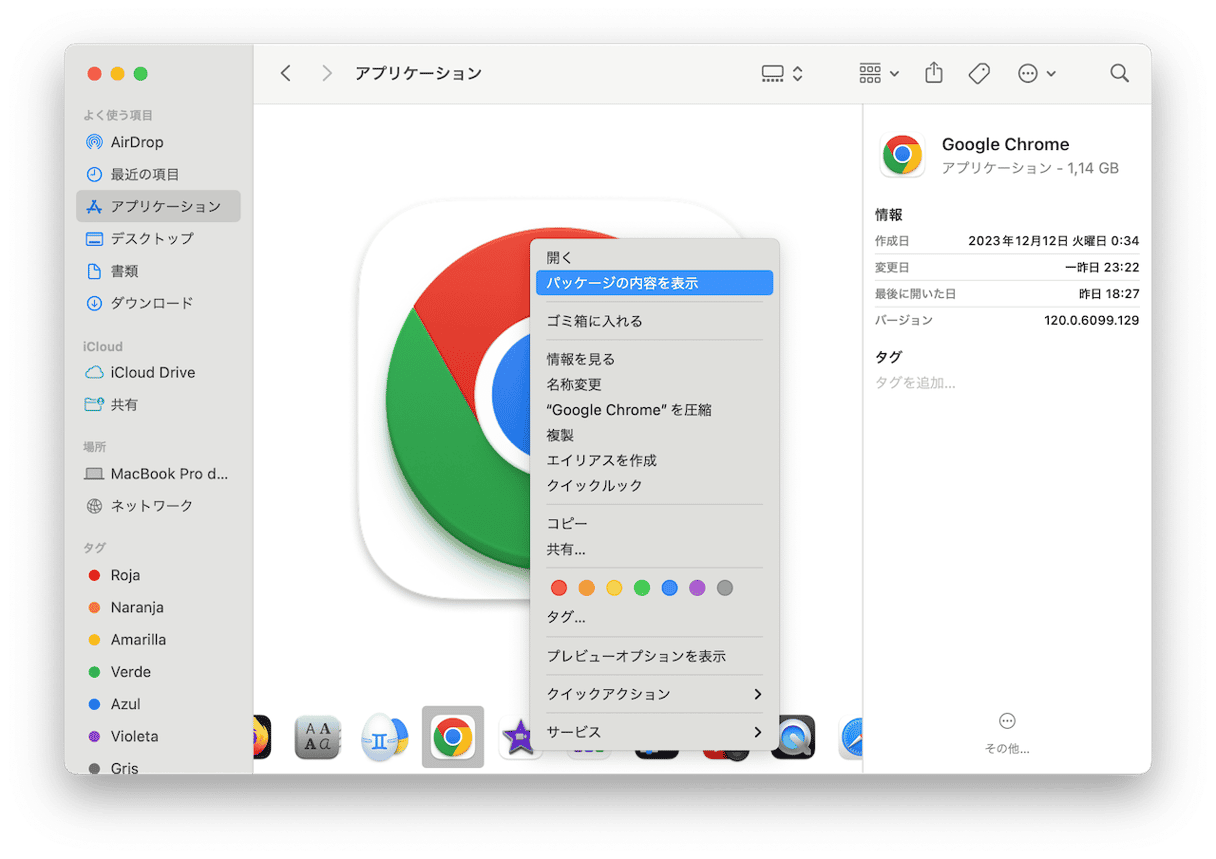Expand the クイックアクション submenu

pos(654,694)
